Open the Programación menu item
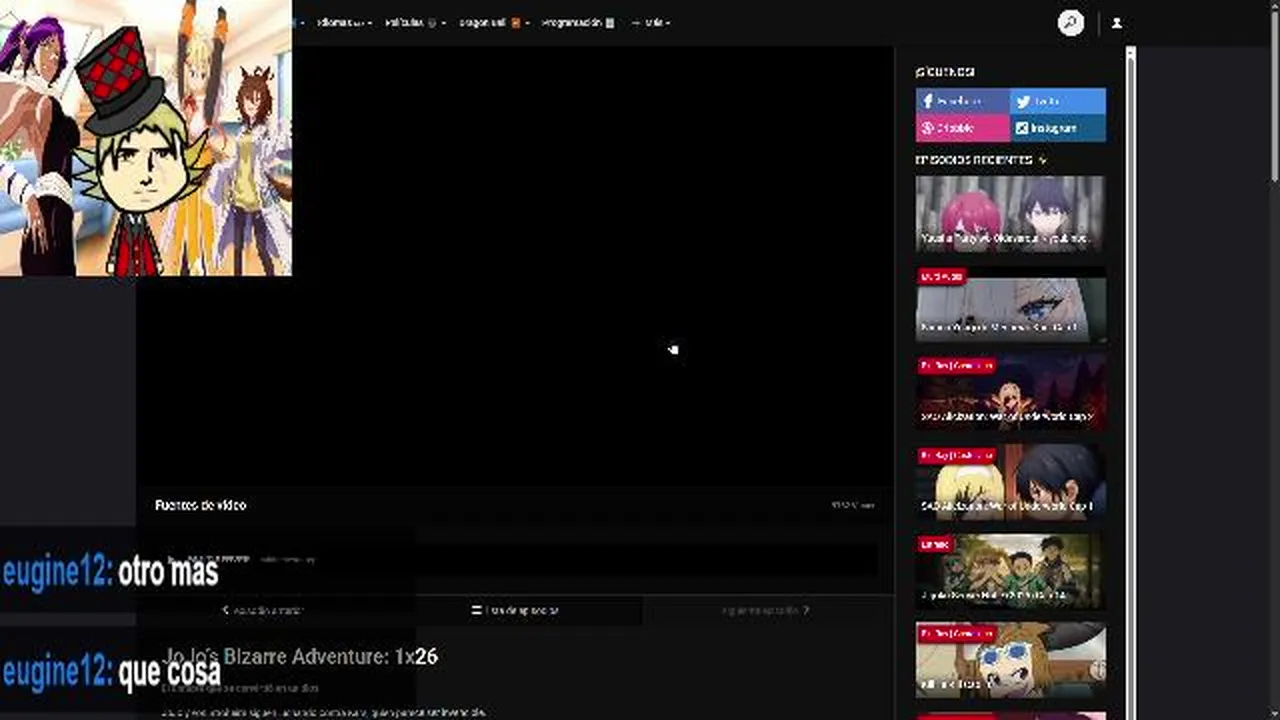 click(x=578, y=22)
